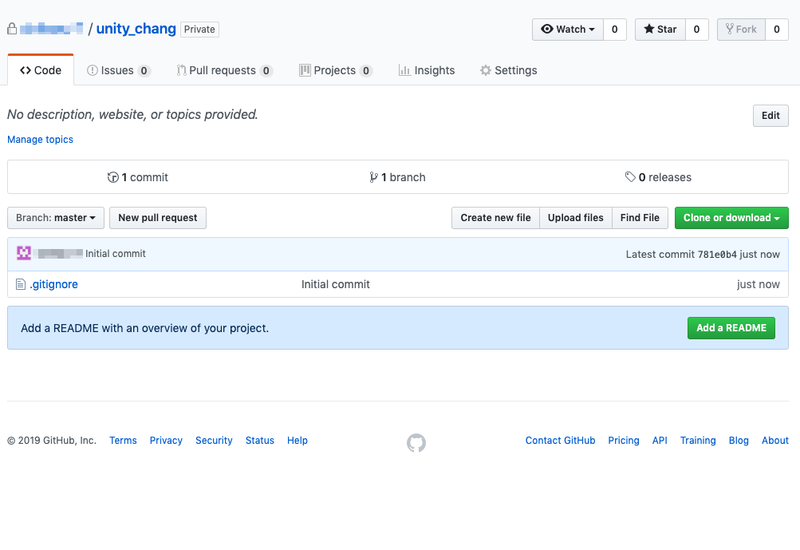Image resolution: width=800 pixels, height=550 pixels.
Task: Open the Blog footer link
Action: (x=739, y=440)
